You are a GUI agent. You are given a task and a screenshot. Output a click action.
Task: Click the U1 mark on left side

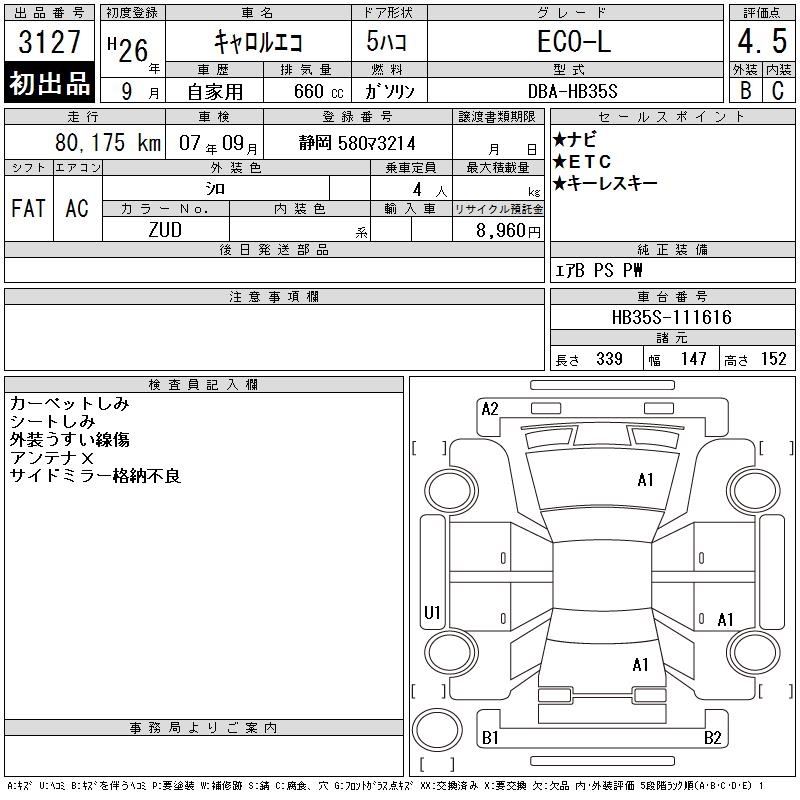[x=432, y=612]
